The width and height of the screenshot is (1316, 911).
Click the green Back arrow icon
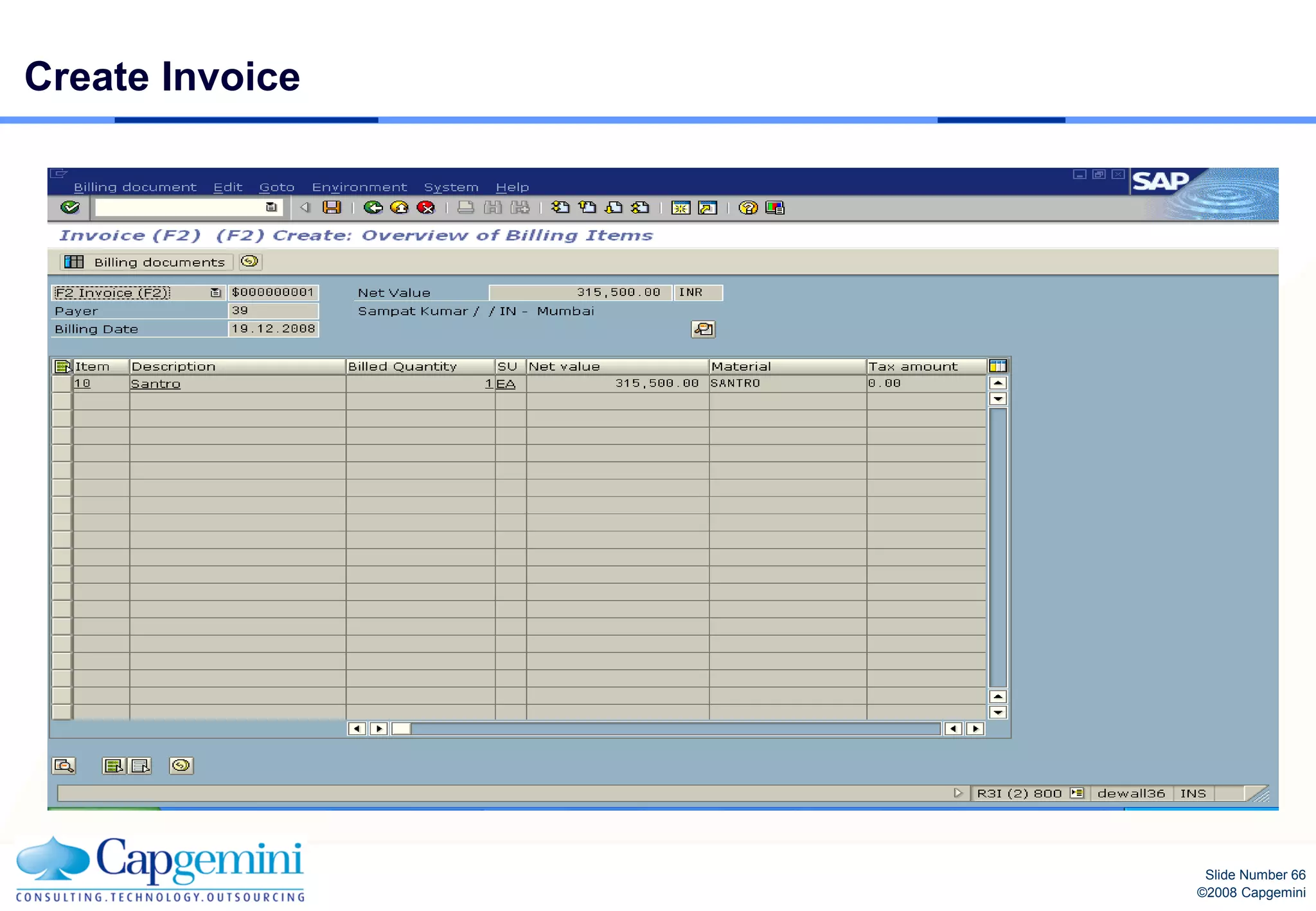pyautogui.click(x=373, y=208)
